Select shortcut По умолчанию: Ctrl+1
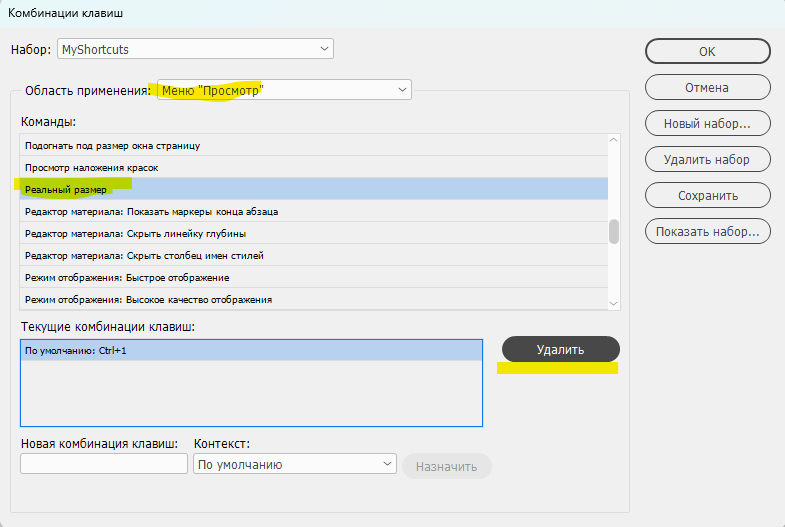This screenshot has width=785, height=527. (x=251, y=350)
